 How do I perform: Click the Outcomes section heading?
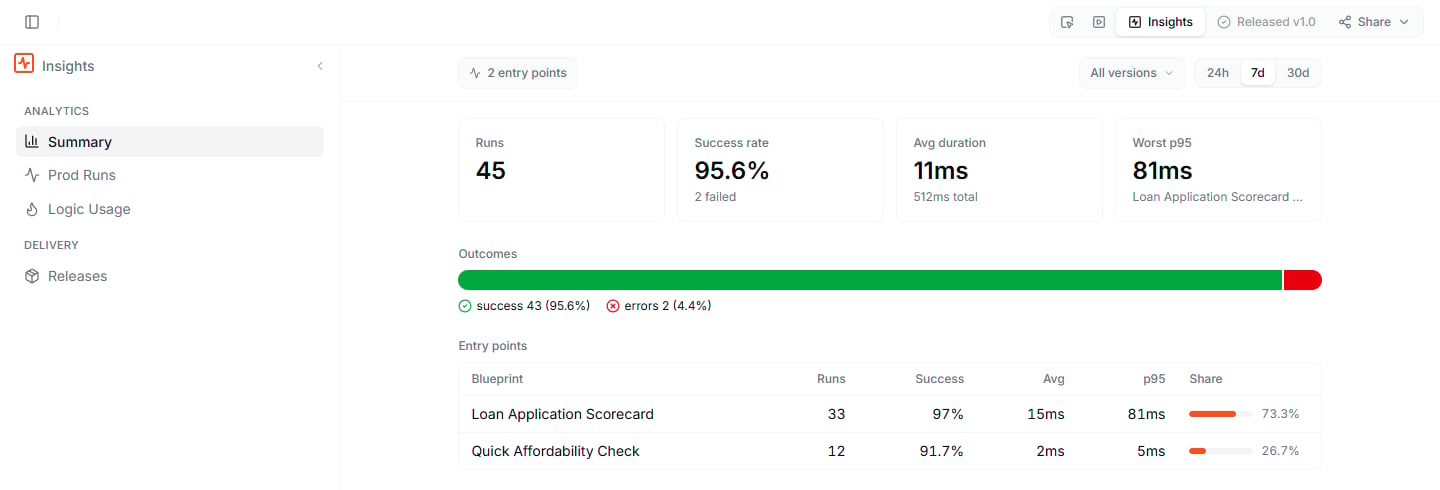(x=488, y=254)
